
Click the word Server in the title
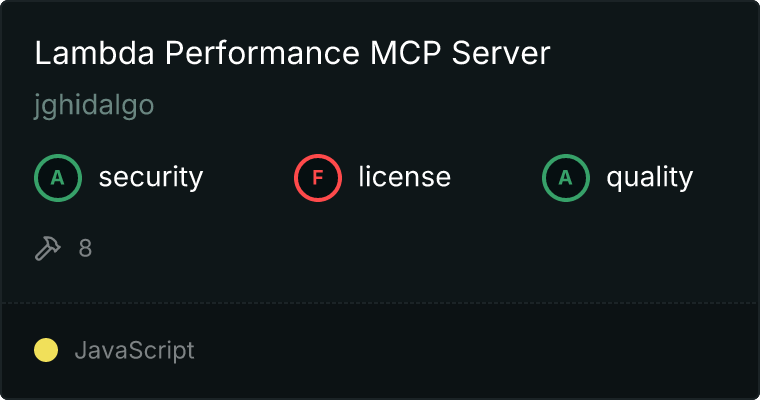coord(501,53)
